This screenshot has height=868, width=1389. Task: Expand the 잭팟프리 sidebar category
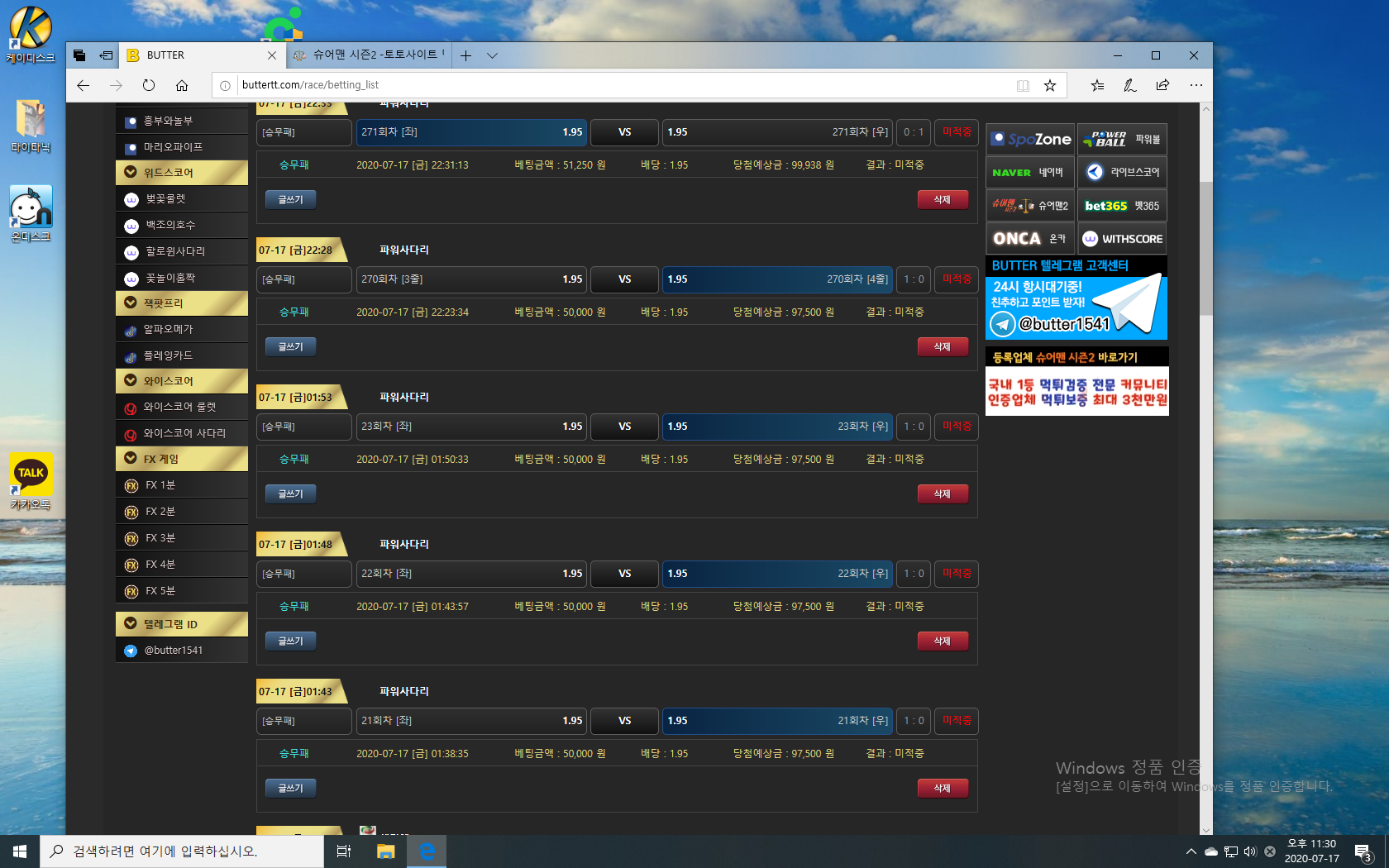point(182,303)
